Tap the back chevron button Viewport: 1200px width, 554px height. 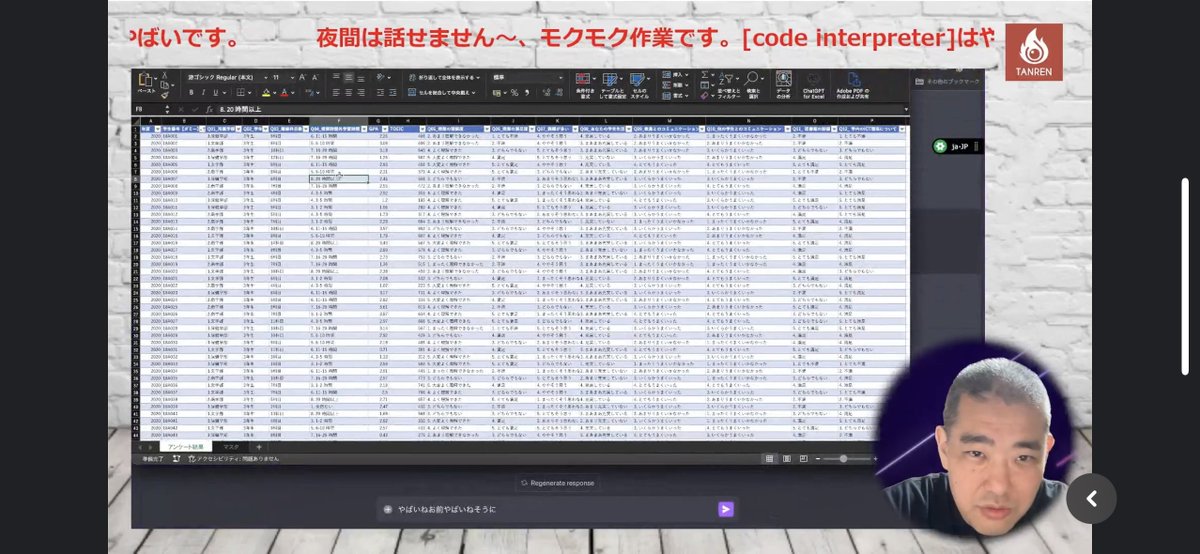(1091, 498)
